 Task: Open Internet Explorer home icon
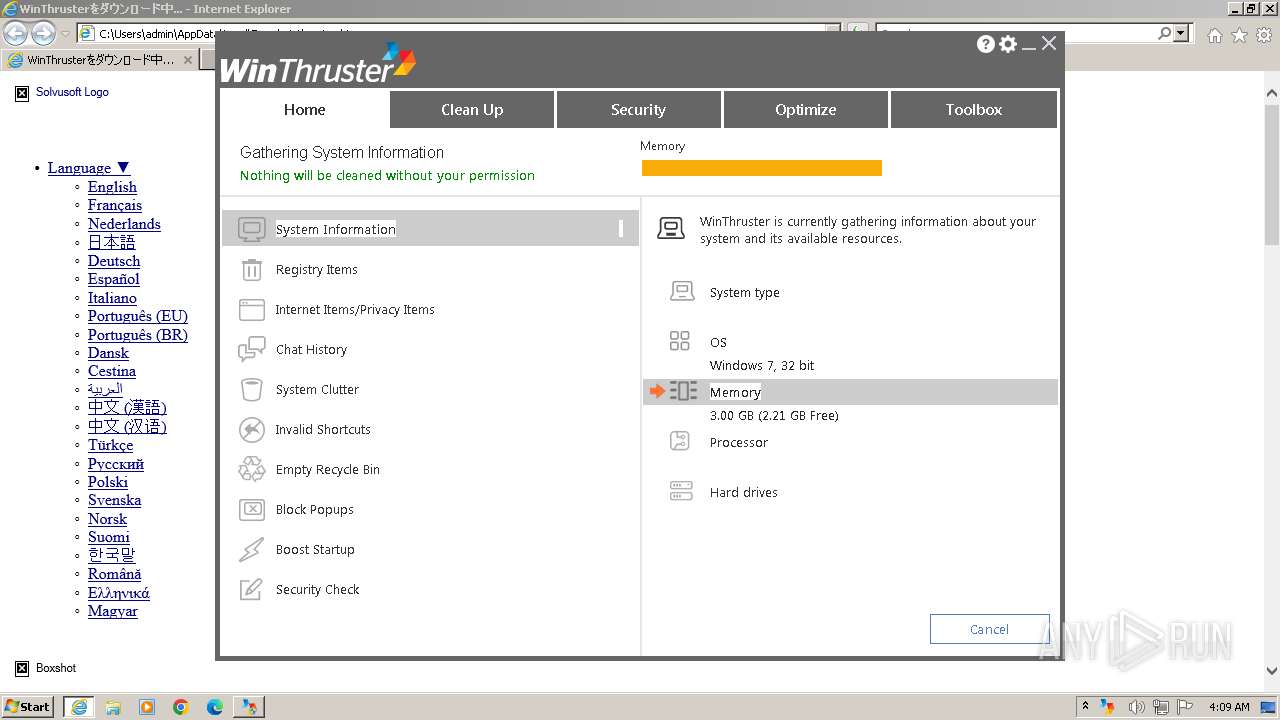1214,35
